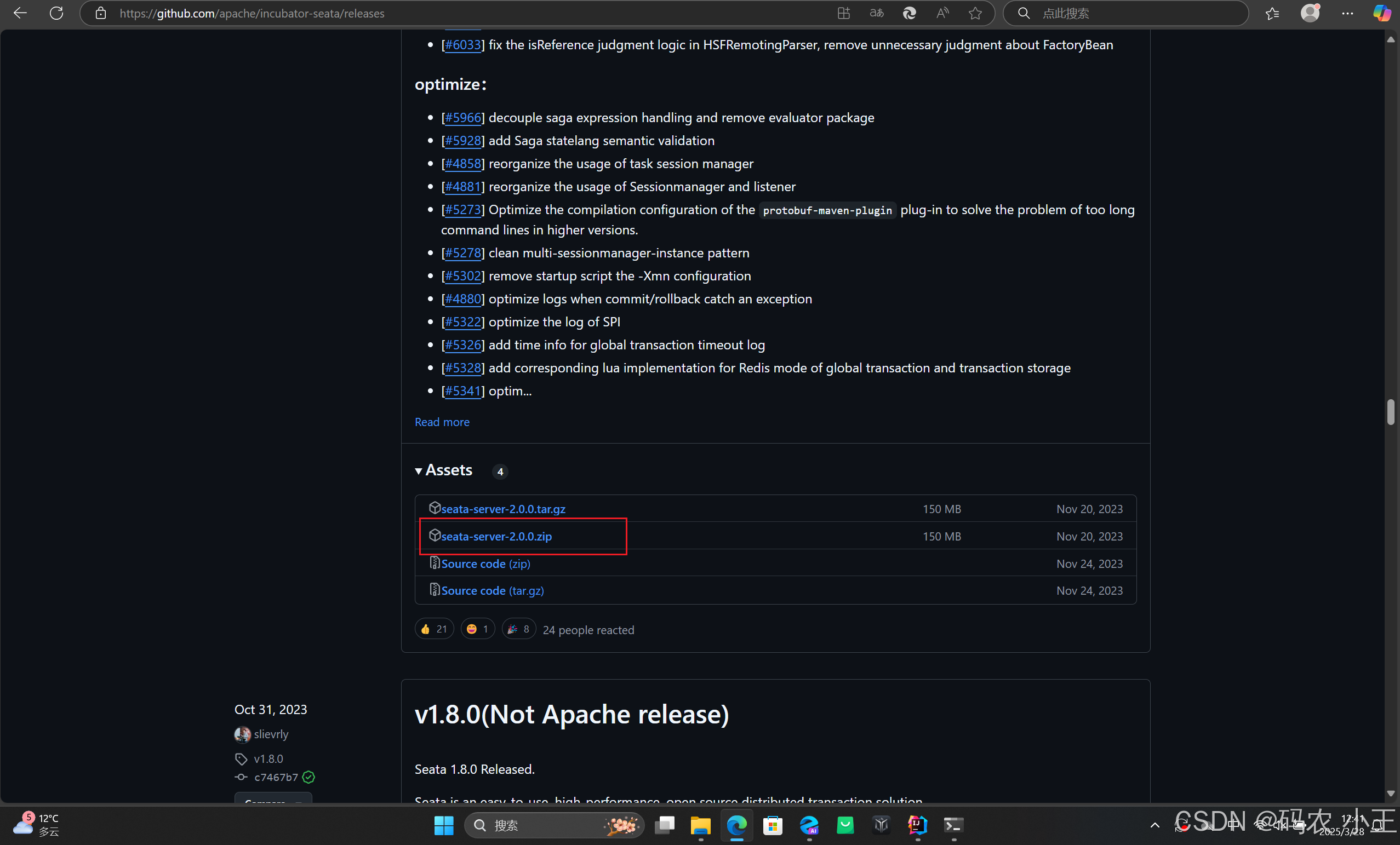Download Source code (zip)
The width and height of the screenshot is (1400, 845).
[x=485, y=564]
